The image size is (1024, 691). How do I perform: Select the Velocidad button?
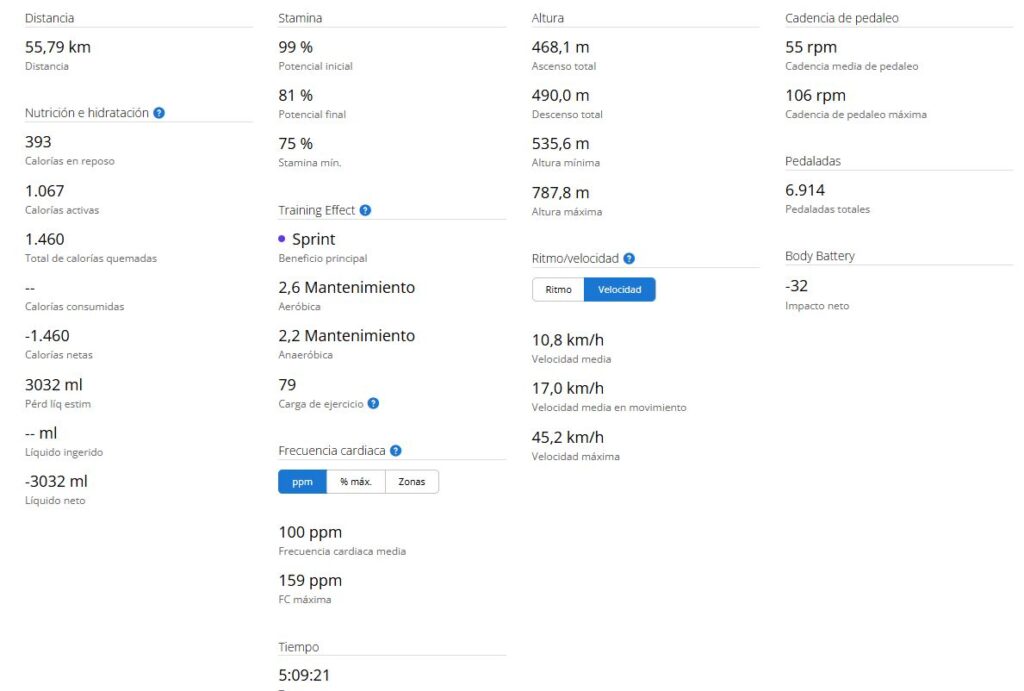coord(619,290)
